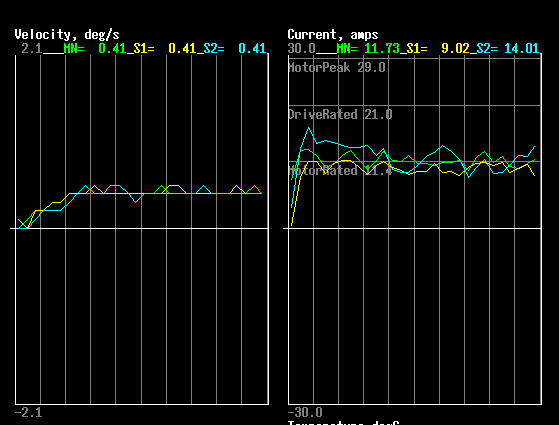Screen dimensions: 559x425
Task: Click the -2.1 velocity lower scale value
Action: [x=28, y=413]
